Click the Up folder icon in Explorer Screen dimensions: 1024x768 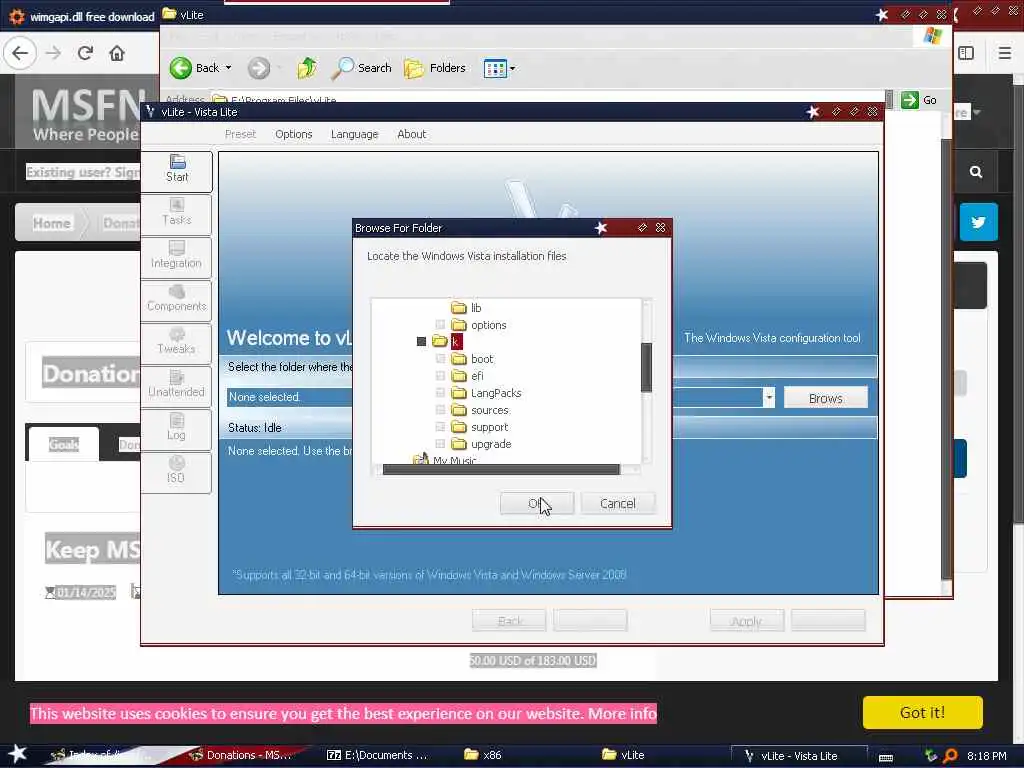click(307, 68)
